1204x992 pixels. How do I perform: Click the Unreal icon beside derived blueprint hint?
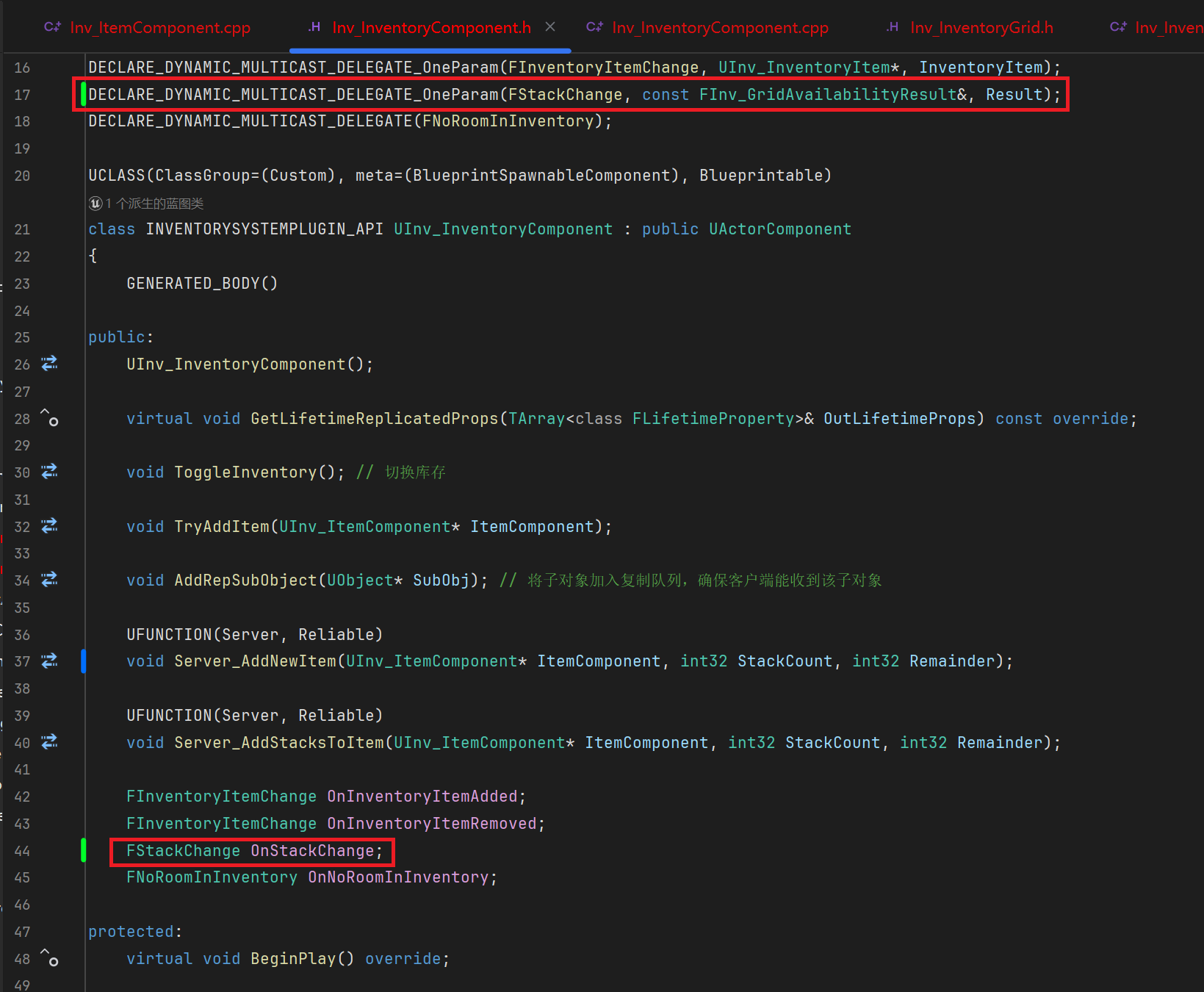[95, 204]
